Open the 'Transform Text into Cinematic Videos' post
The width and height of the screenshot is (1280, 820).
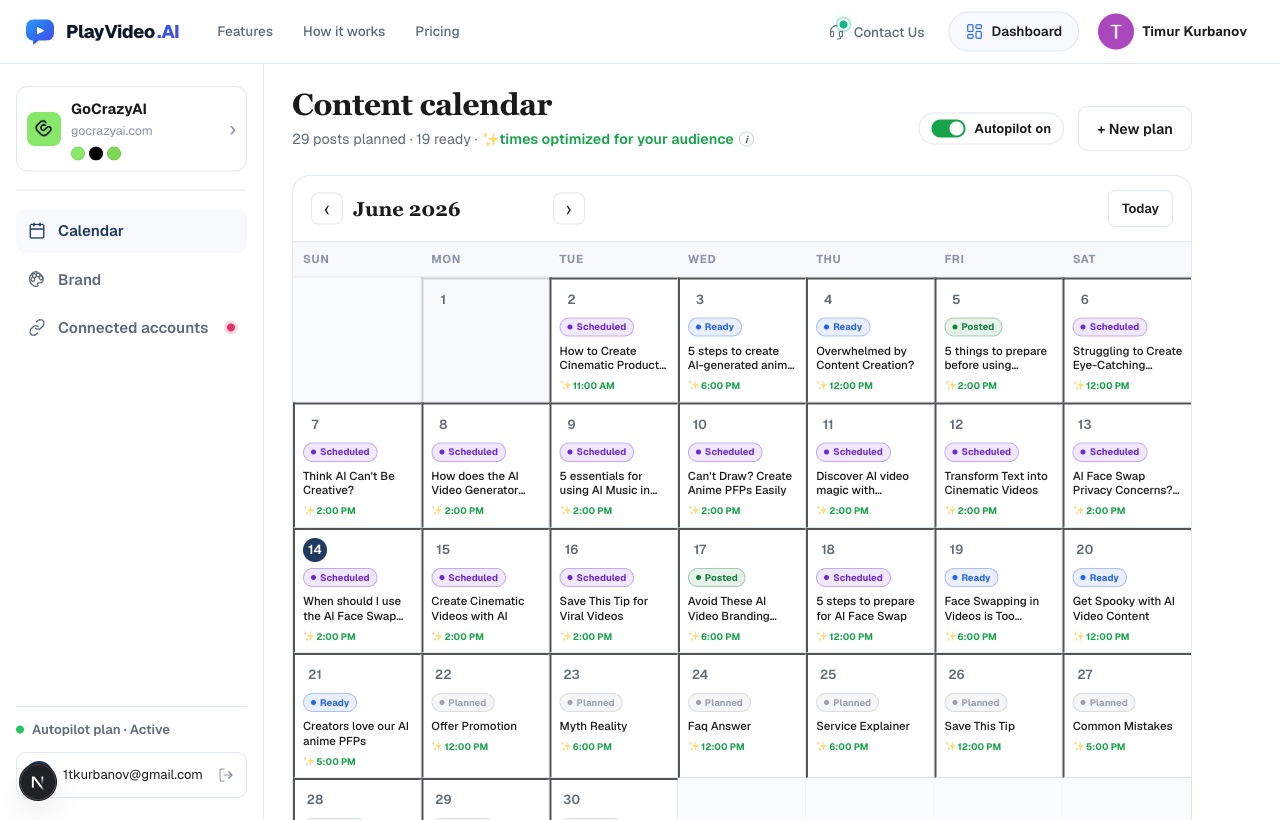tap(996, 483)
